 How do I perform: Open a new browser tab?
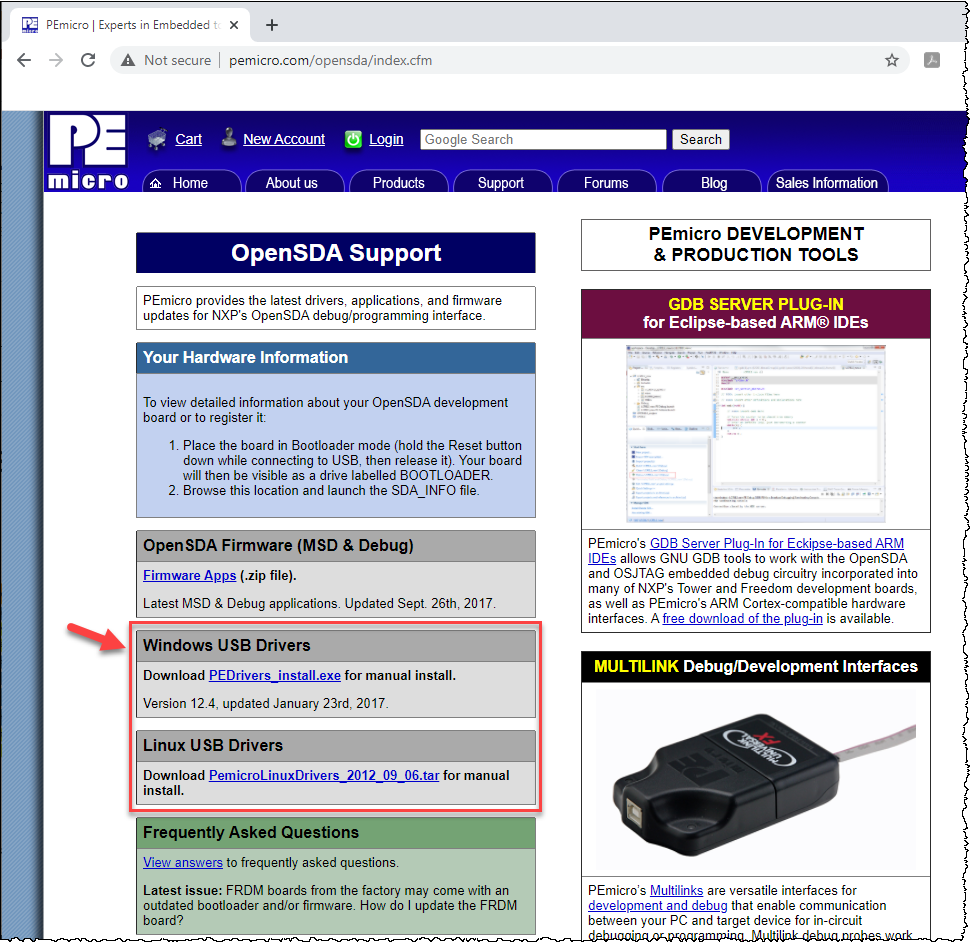[272, 25]
